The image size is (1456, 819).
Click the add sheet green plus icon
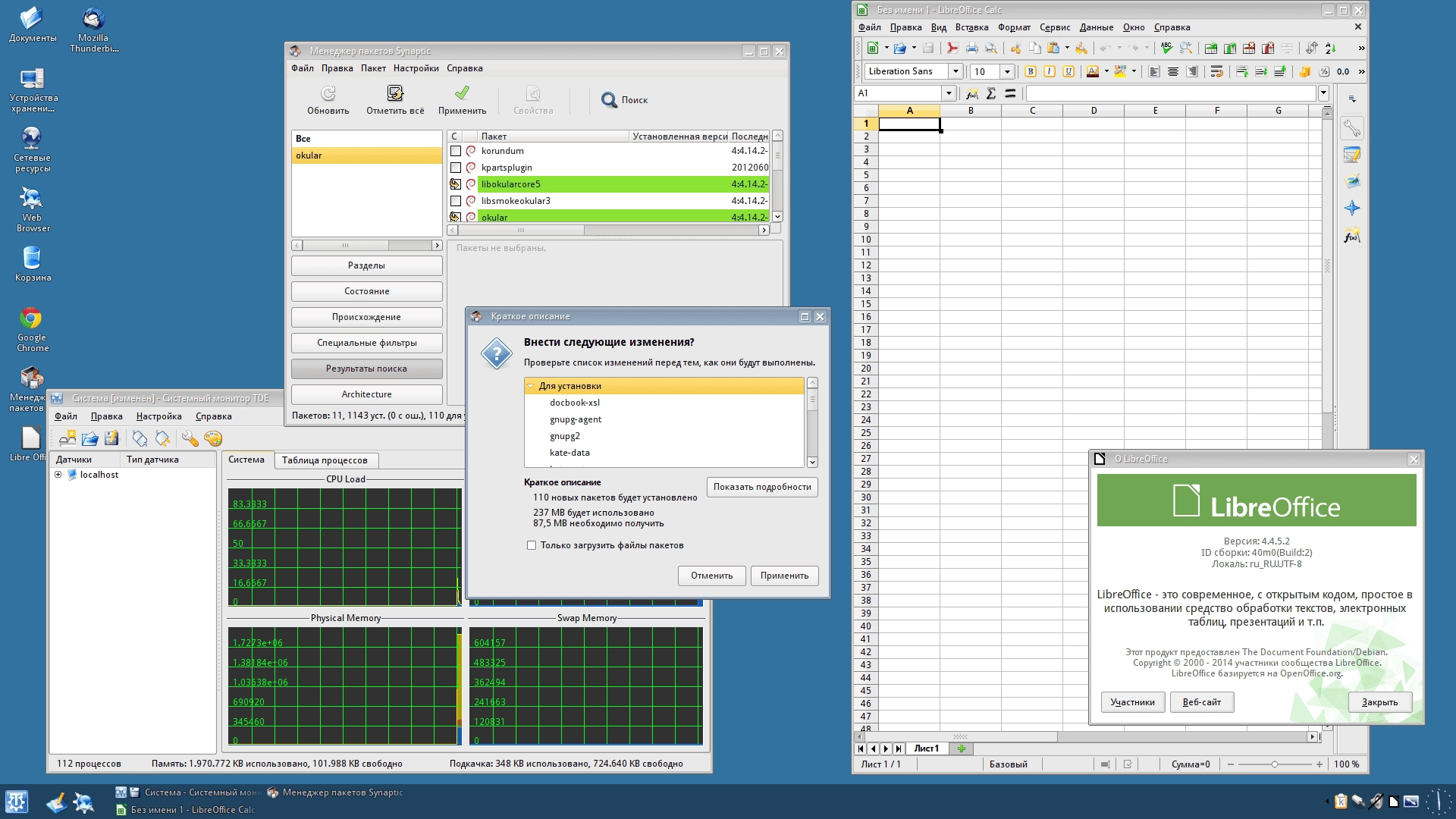(962, 748)
